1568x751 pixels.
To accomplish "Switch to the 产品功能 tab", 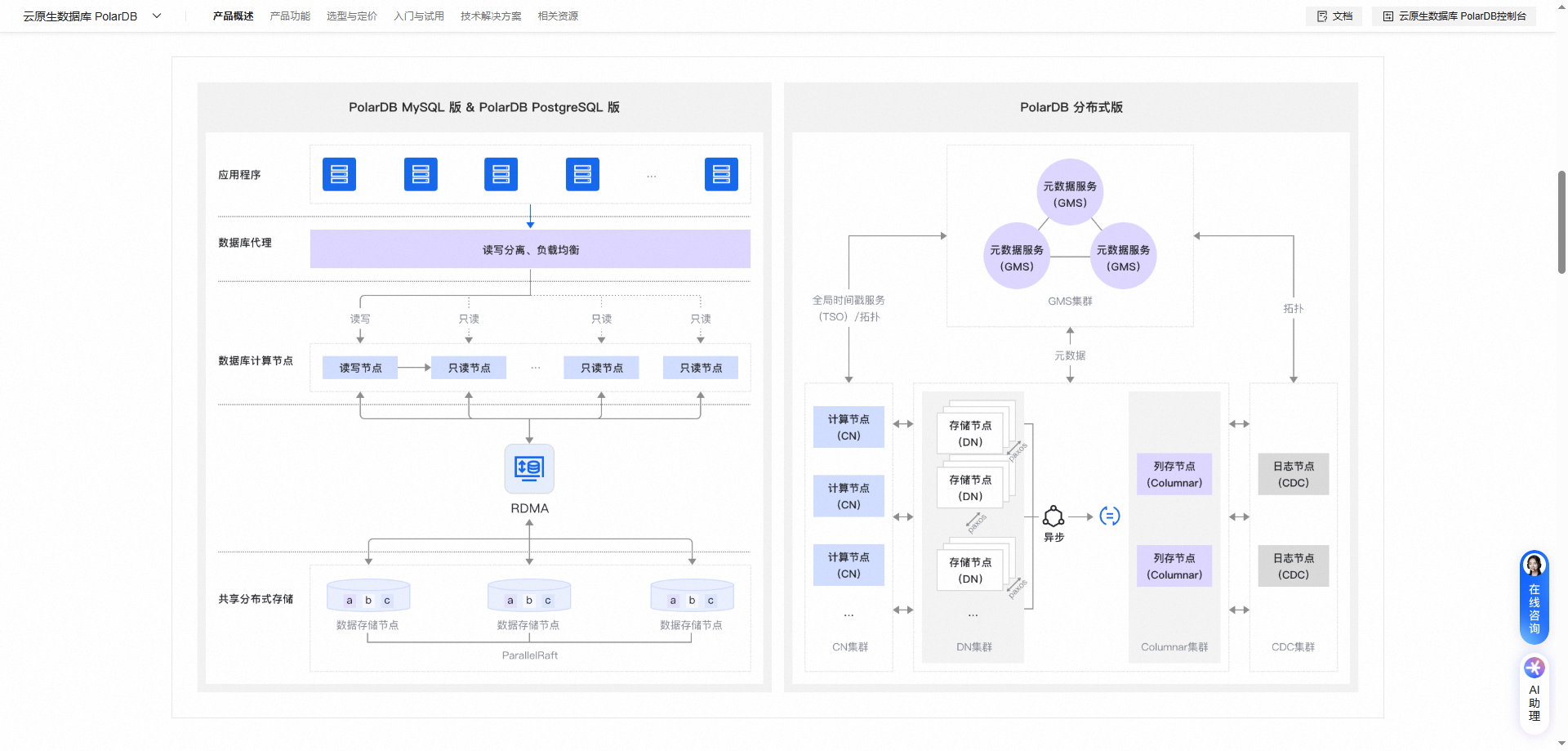I will [290, 16].
